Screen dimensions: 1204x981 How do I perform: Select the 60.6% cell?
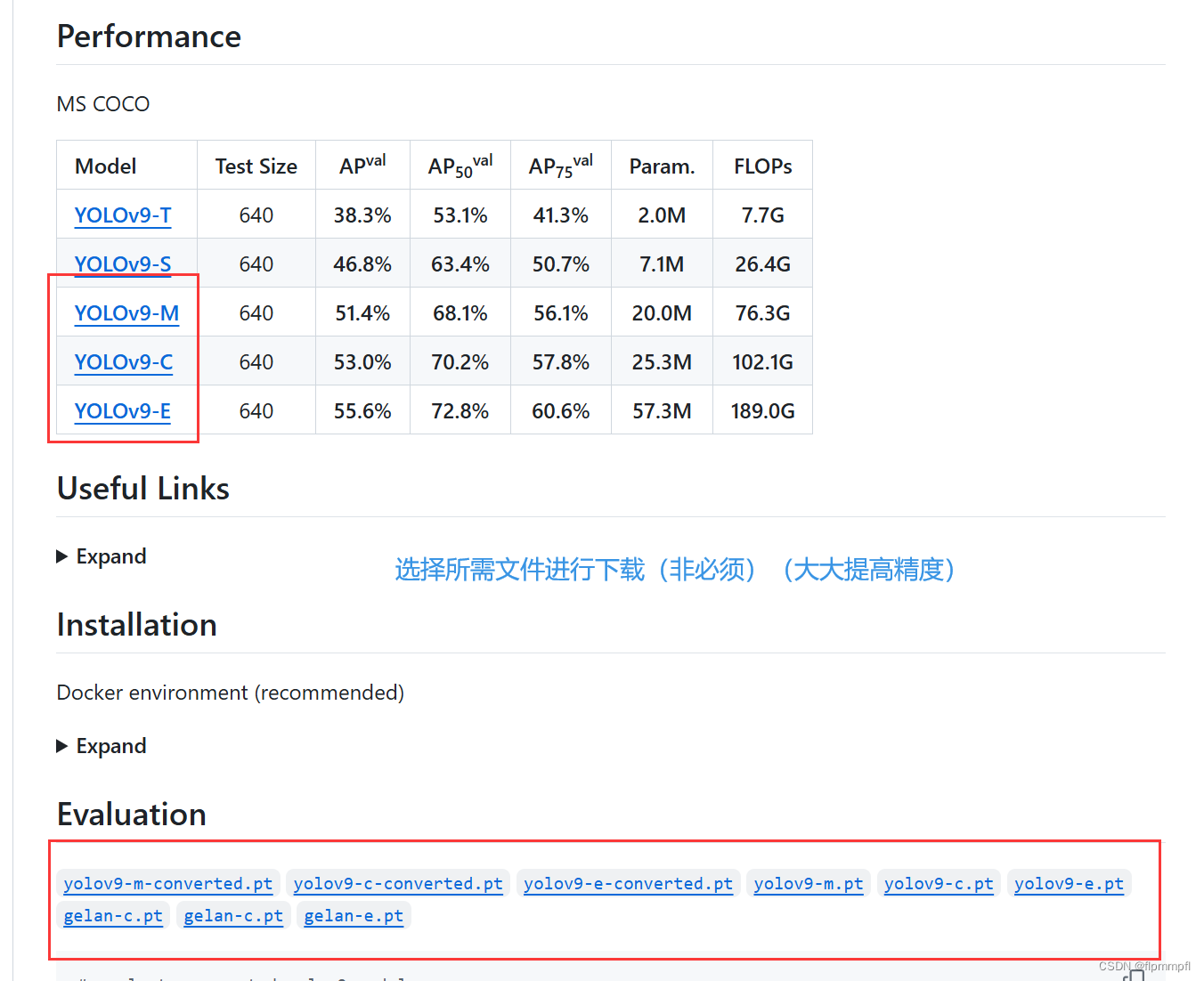click(x=561, y=411)
